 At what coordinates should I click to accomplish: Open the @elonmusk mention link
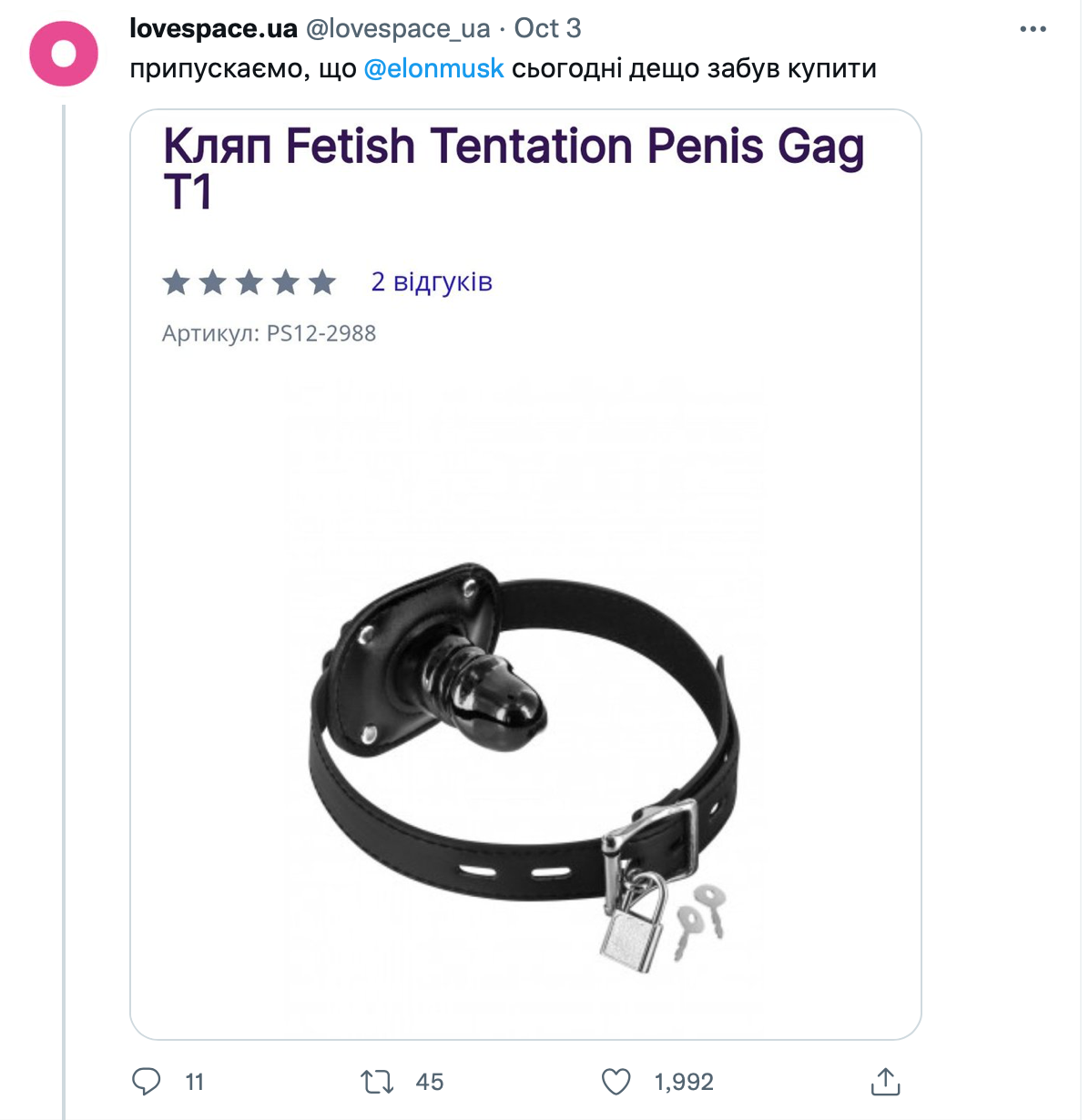[433, 68]
